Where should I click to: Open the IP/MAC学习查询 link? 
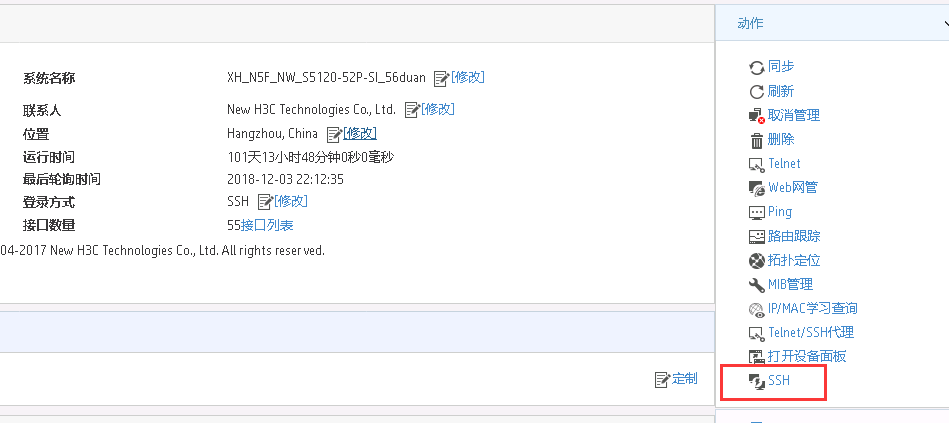pos(812,308)
